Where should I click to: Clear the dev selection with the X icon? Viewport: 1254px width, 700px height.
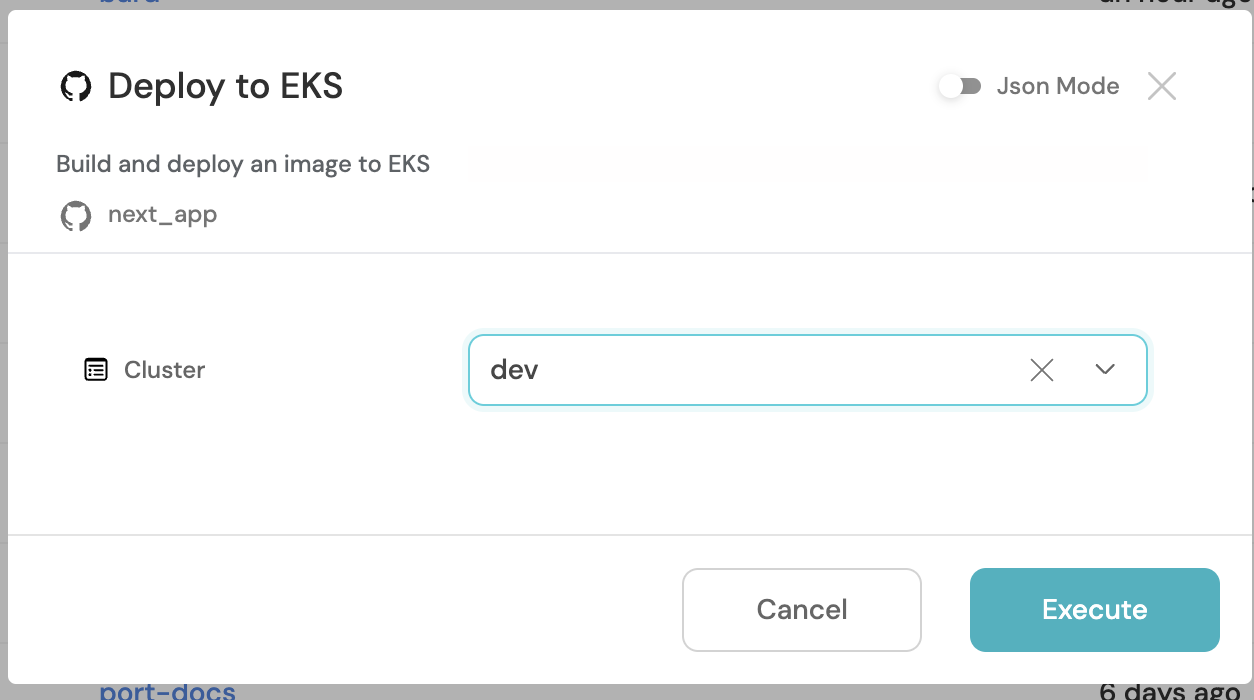pyautogui.click(x=1041, y=370)
